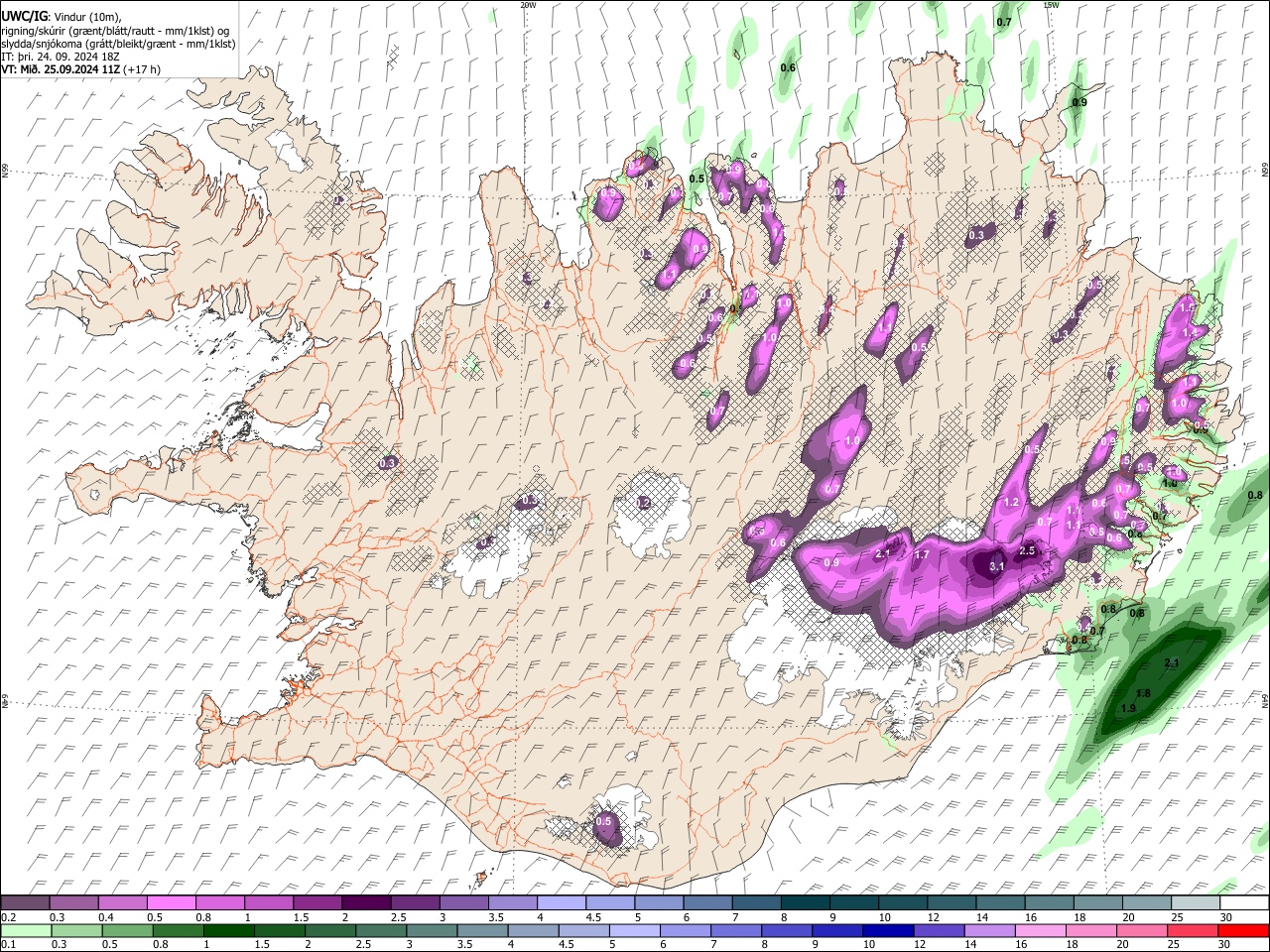
Task: Pick the lower legend swatch between 25 and 30
Action: pos(1193,930)
